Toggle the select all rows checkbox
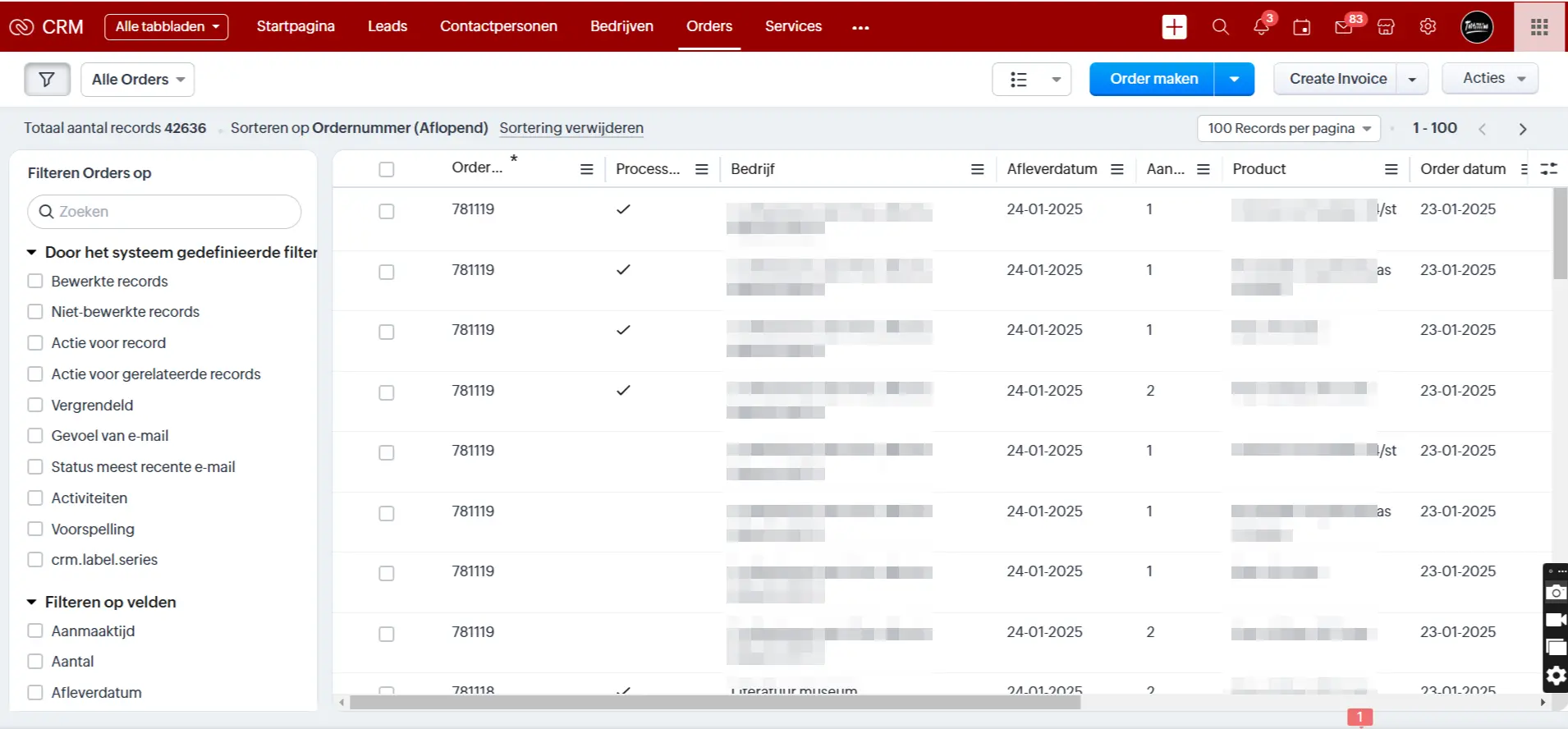Screen dimensions: 1568x729 (387, 170)
